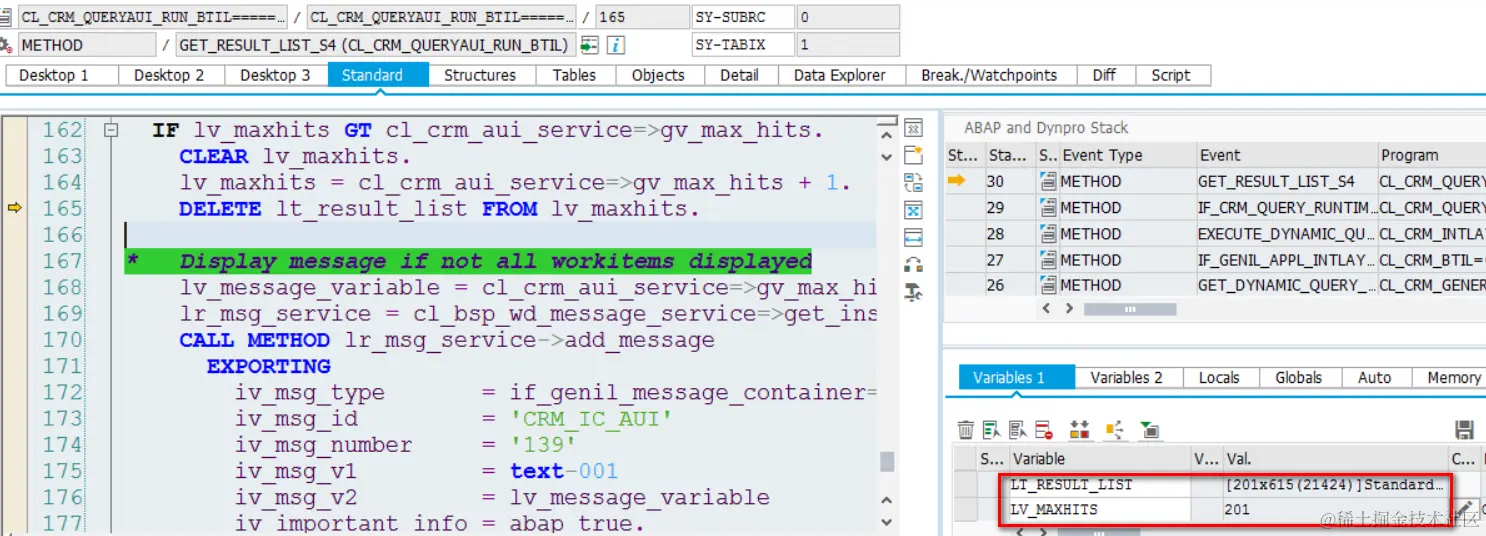
Task: Click the blue info icon beside method name
Action: (617, 45)
